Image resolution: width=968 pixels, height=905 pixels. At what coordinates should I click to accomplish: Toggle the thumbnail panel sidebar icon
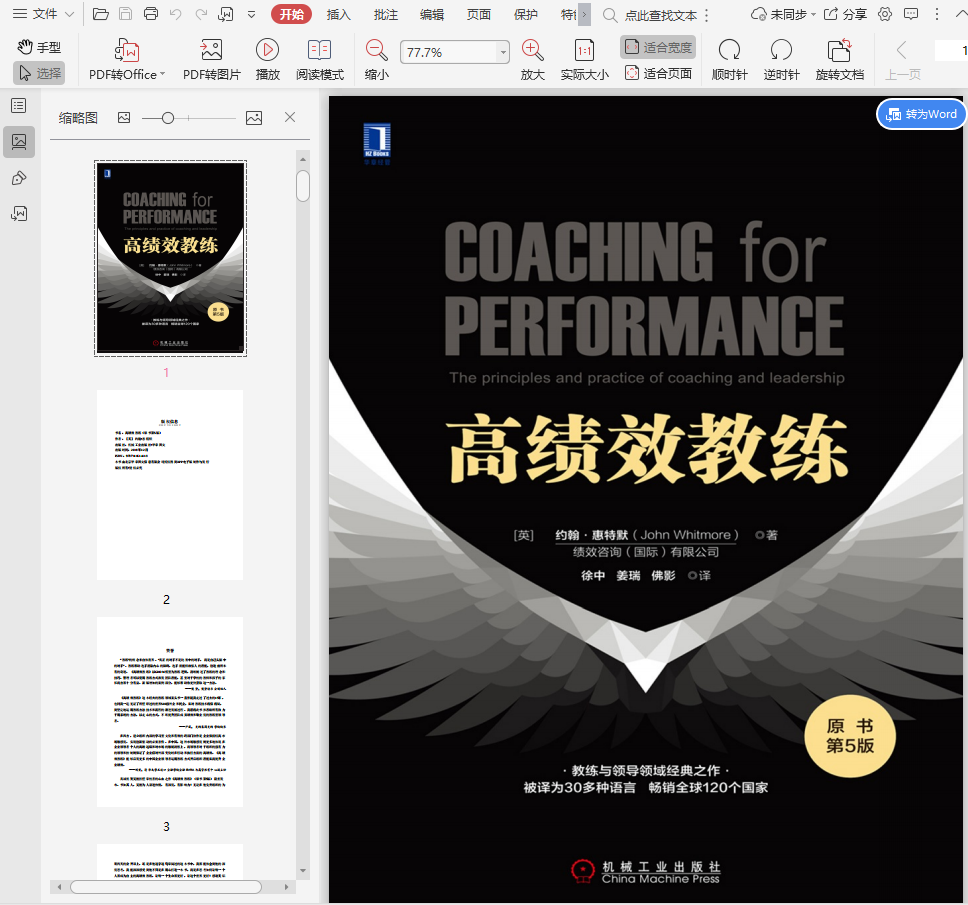(19, 142)
